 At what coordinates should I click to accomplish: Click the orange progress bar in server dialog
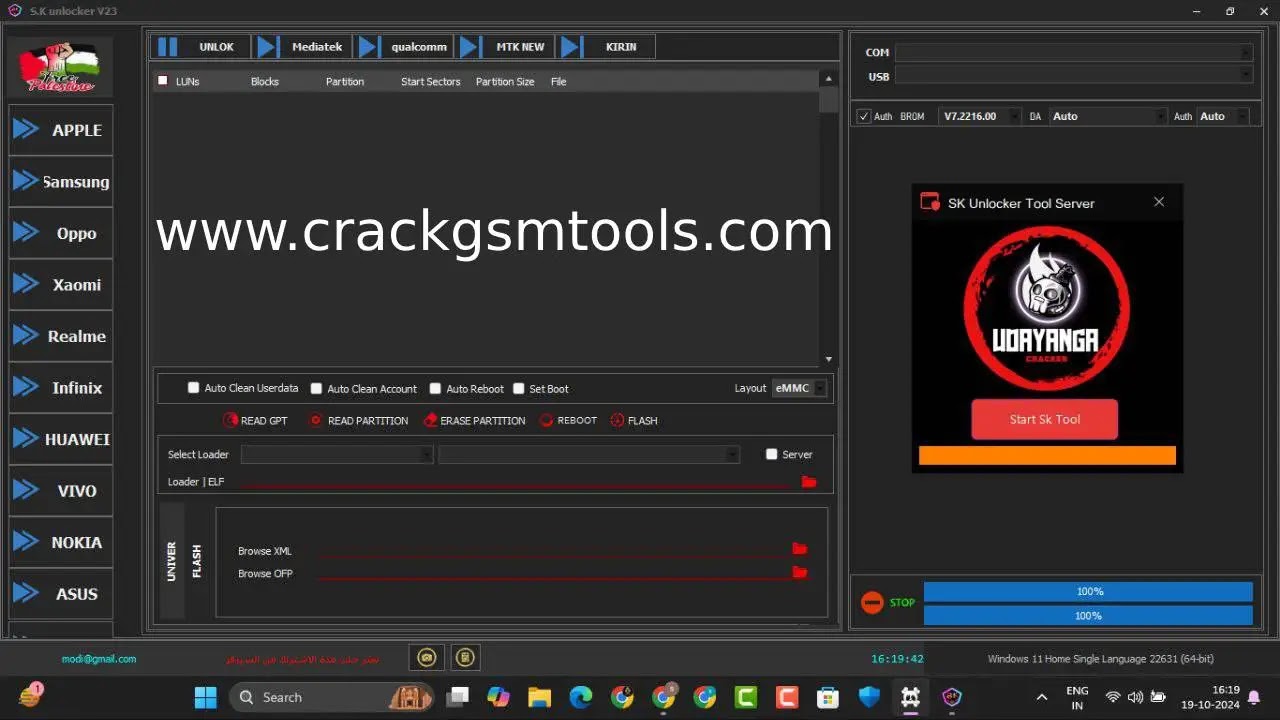[x=1047, y=456]
